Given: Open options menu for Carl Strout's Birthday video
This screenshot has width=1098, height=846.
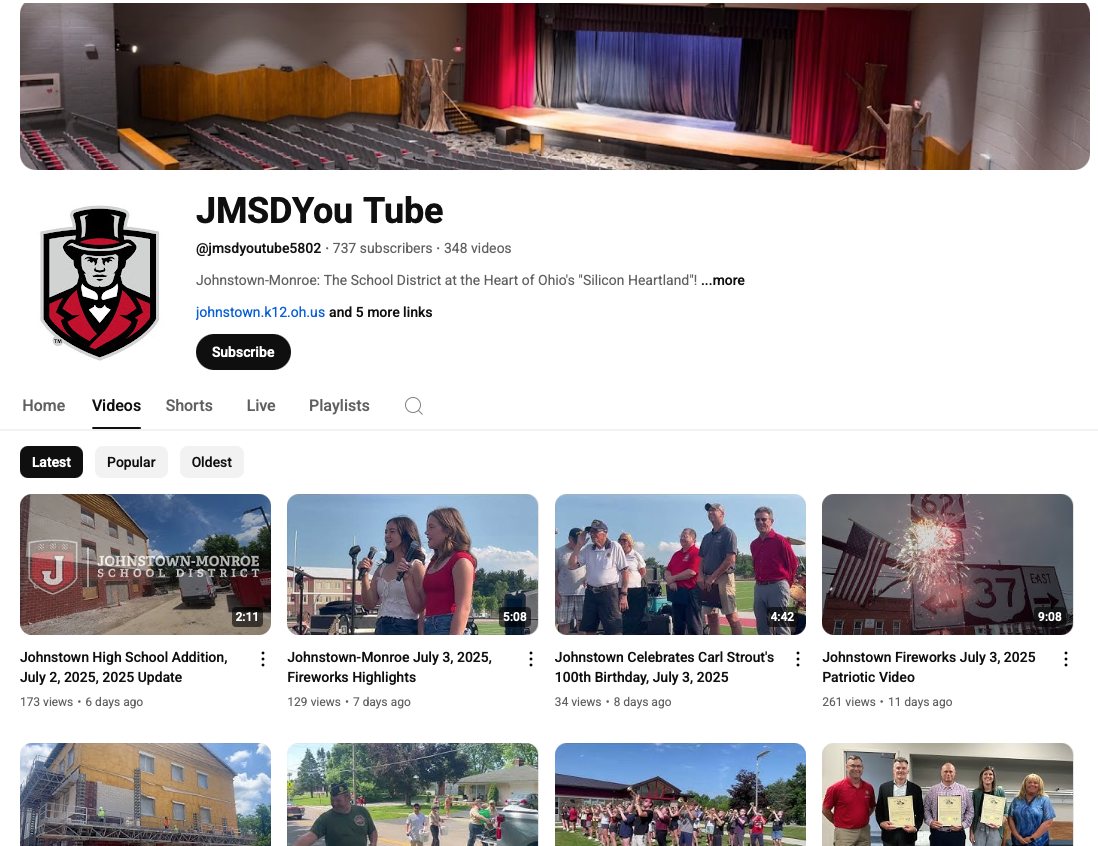Looking at the screenshot, I should (x=798, y=659).
